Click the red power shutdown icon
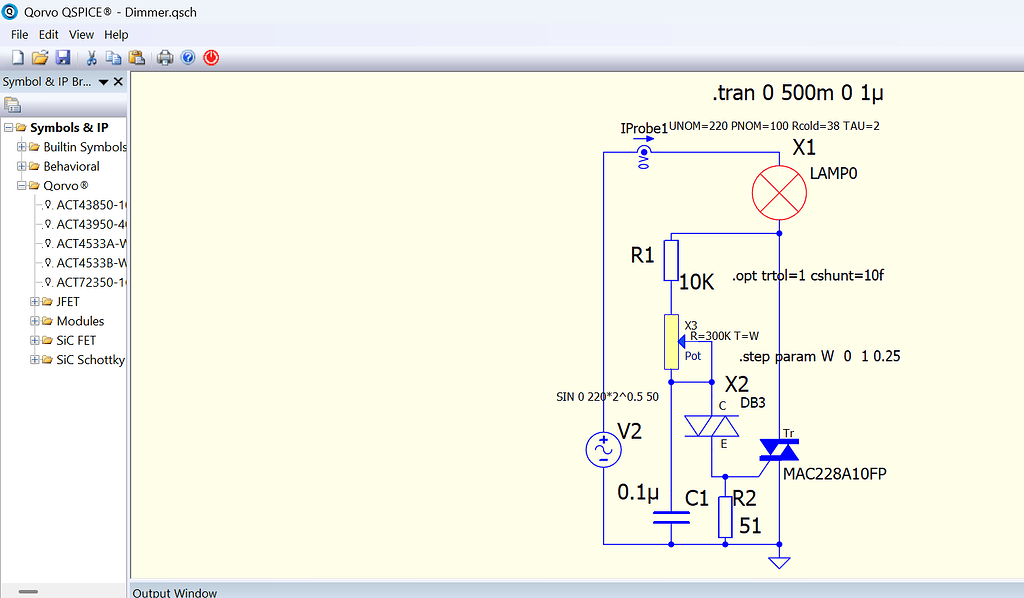1024x598 pixels. point(210,57)
